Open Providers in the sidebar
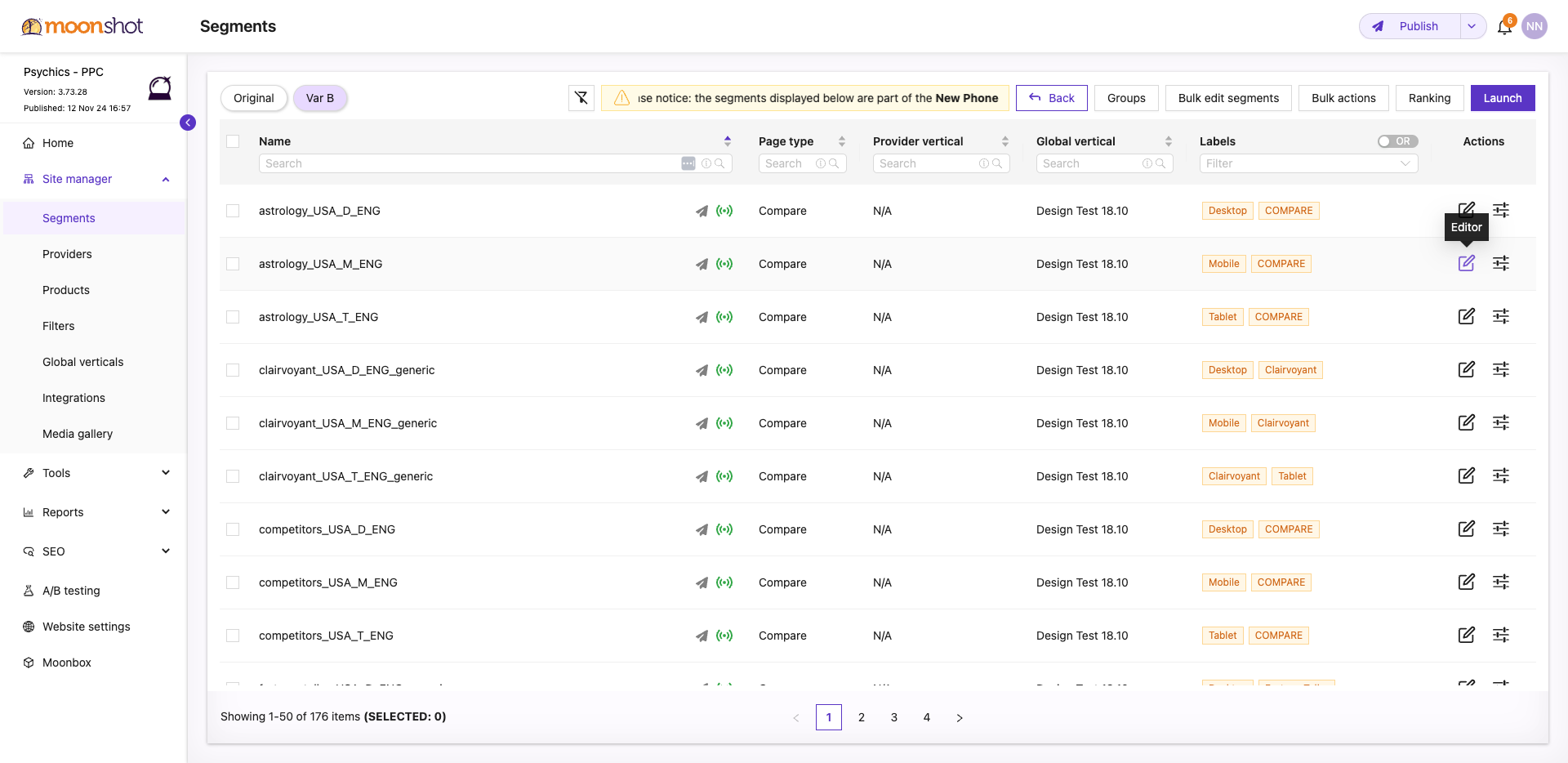 coord(67,254)
